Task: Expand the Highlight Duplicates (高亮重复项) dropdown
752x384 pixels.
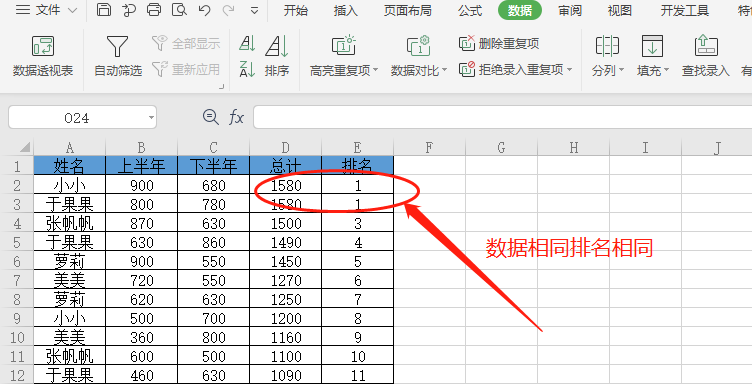Action: click(376, 70)
